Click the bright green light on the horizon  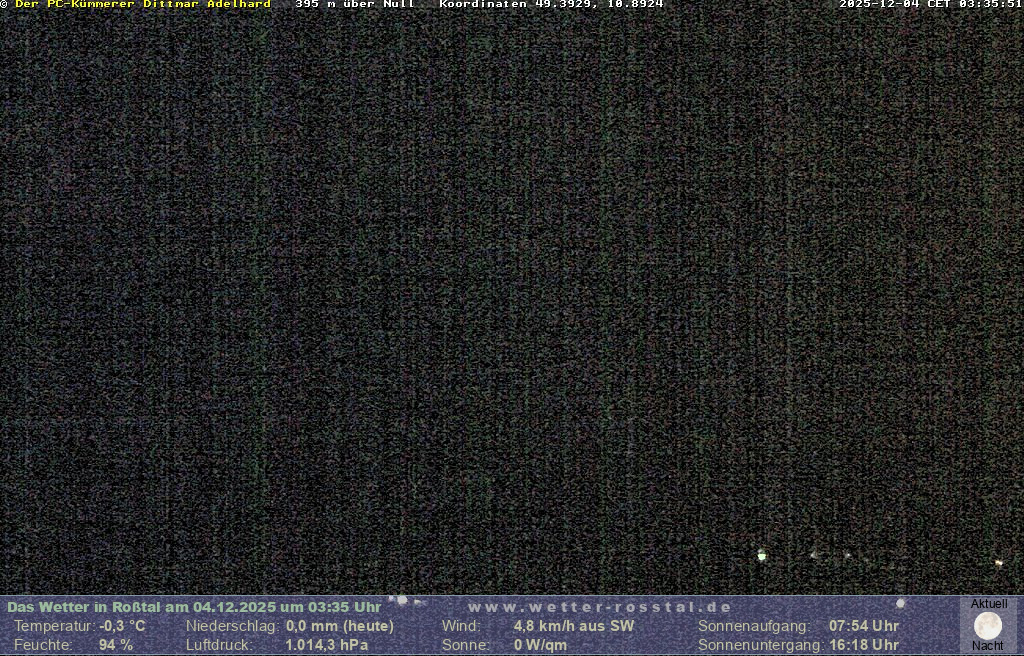pos(762,555)
